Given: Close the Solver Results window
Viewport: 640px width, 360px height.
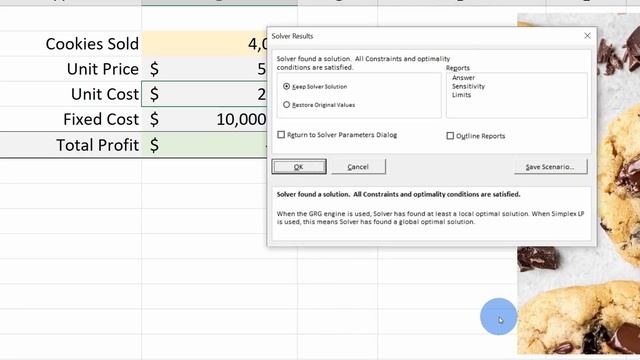Looking at the screenshot, I should point(587,36).
